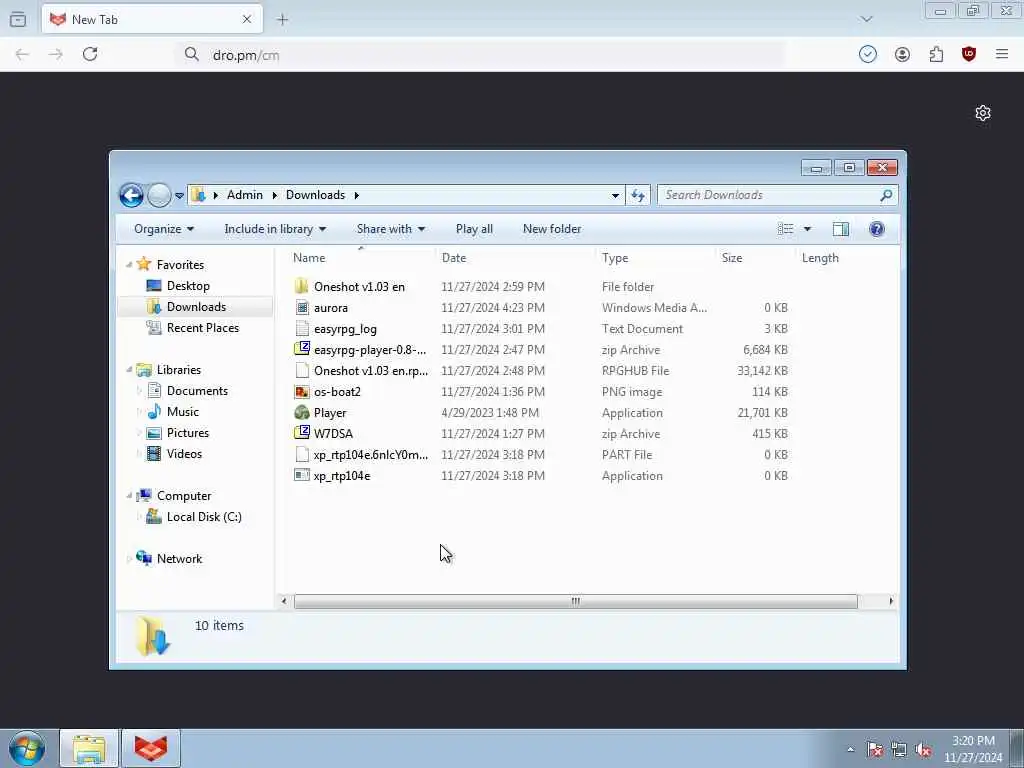This screenshot has width=1024, height=768.
Task: Open the browser extensions puzzle icon
Action: [x=936, y=55]
